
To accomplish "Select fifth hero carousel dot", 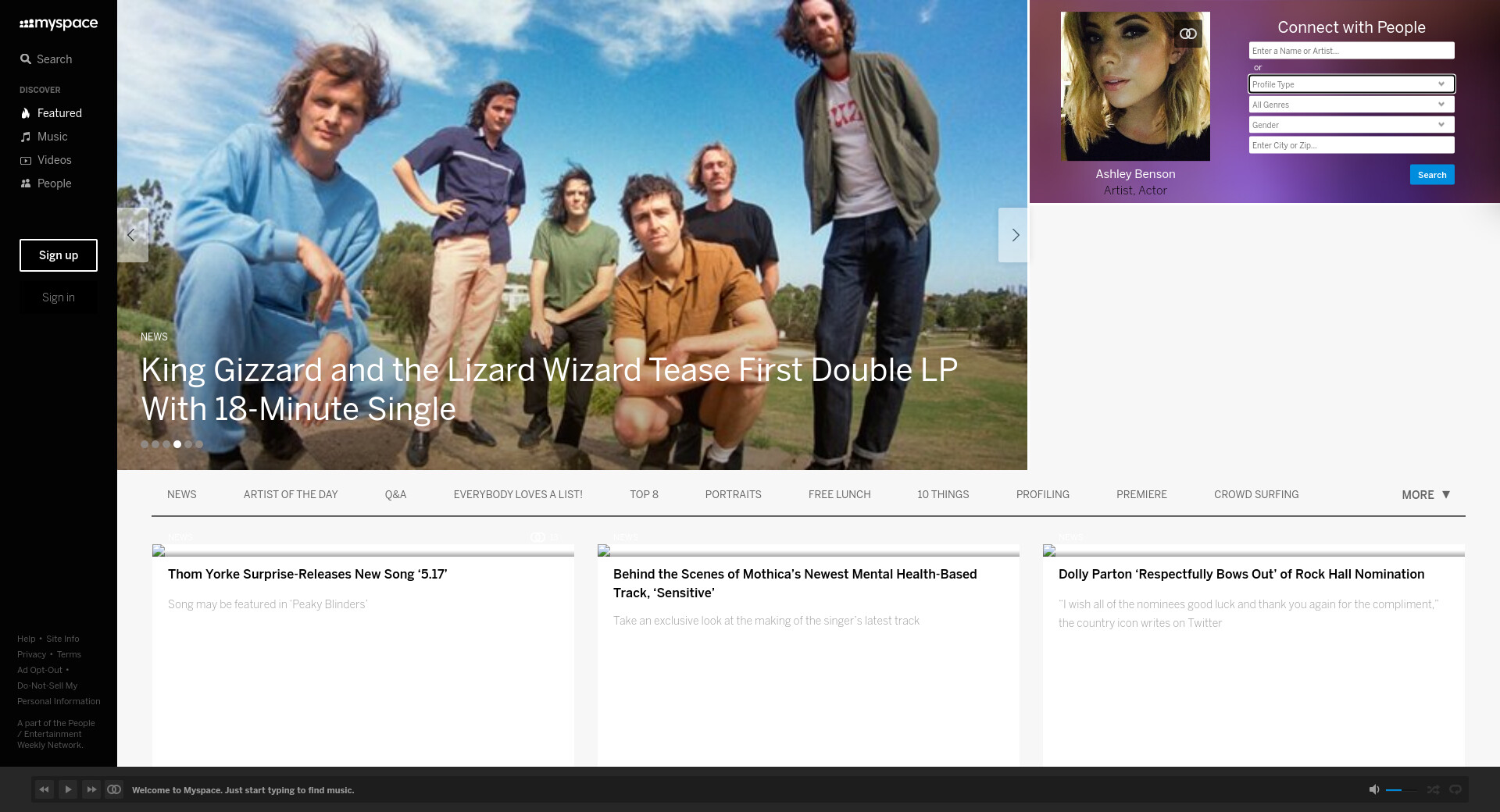I will [x=188, y=444].
